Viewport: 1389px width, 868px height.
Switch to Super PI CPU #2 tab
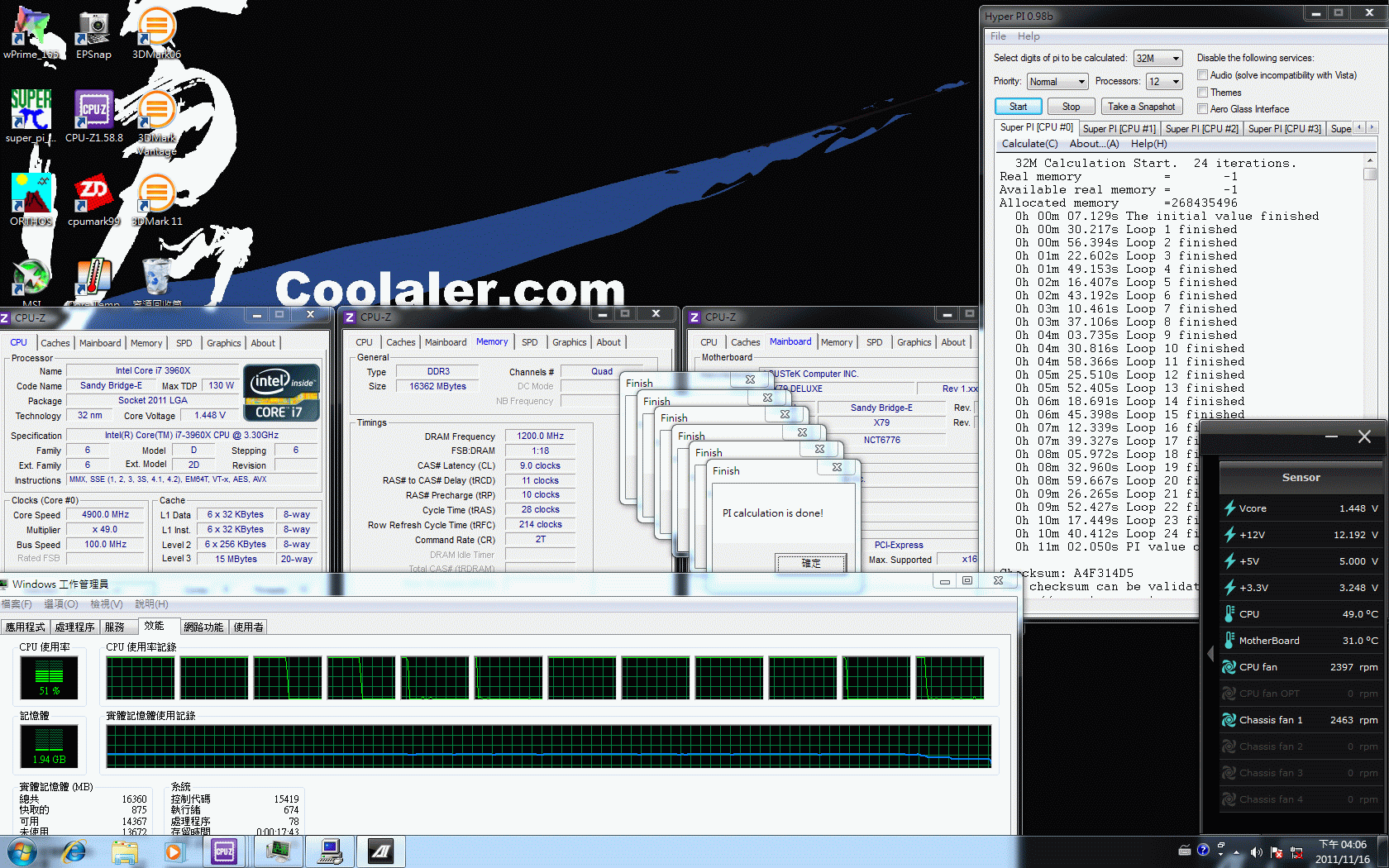pyautogui.click(x=1201, y=129)
